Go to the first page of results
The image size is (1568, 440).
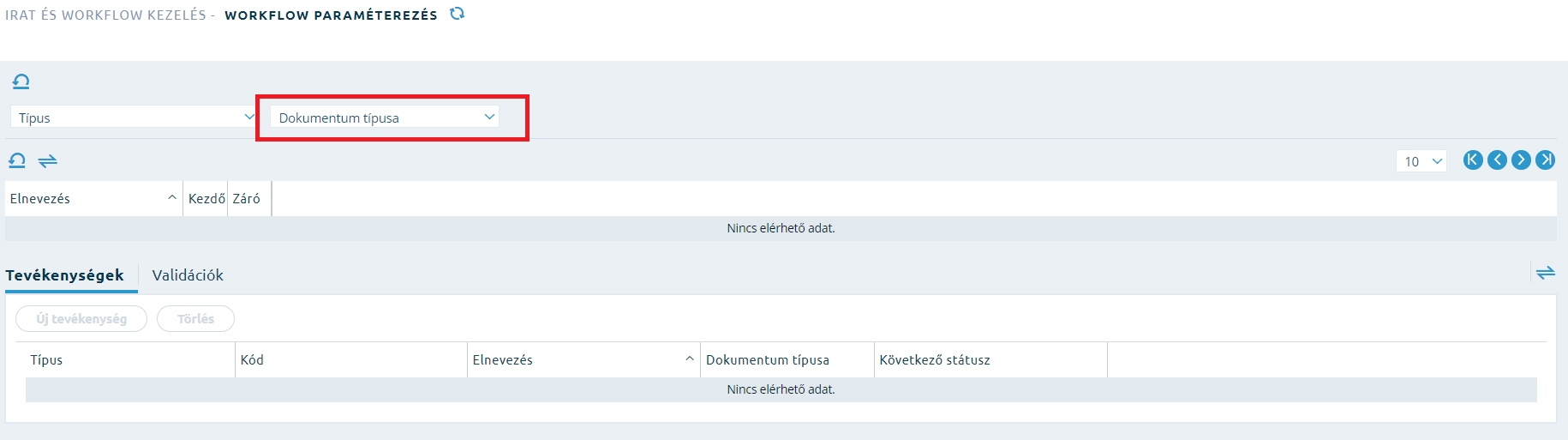click(1473, 160)
